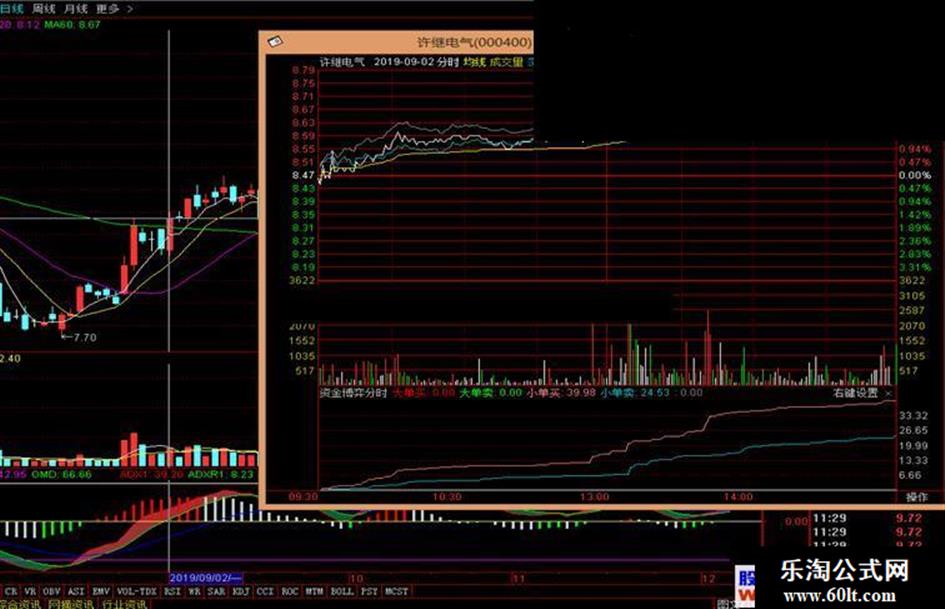
Task: Select the KDJ indicator tab
Action: pyautogui.click(x=241, y=592)
